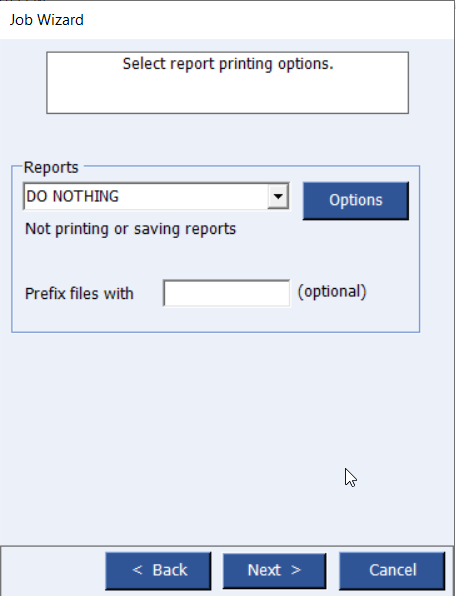Cancel the Job Wizard
Screen dimensions: 456x596
coord(392,571)
